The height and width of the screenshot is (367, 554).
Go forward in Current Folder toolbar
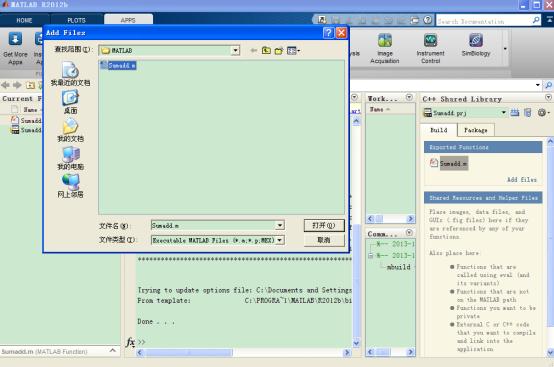[x=17, y=85]
